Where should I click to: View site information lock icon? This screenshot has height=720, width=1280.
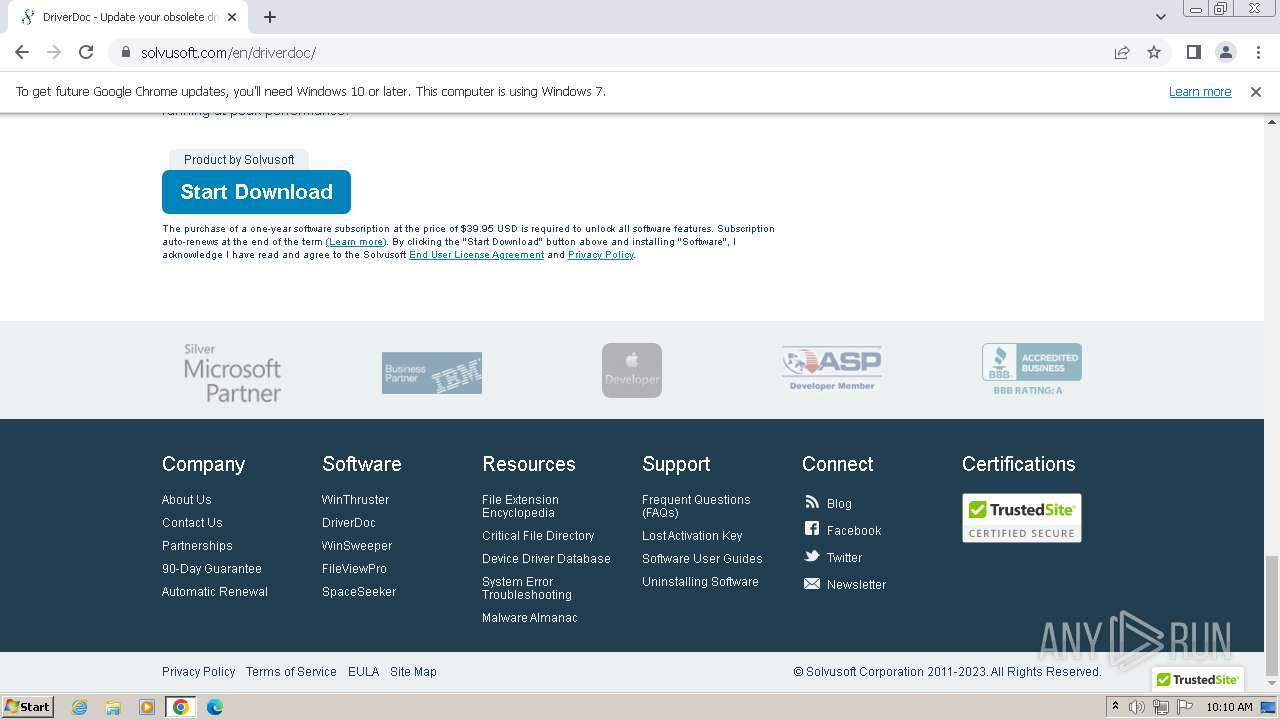click(x=125, y=52)
